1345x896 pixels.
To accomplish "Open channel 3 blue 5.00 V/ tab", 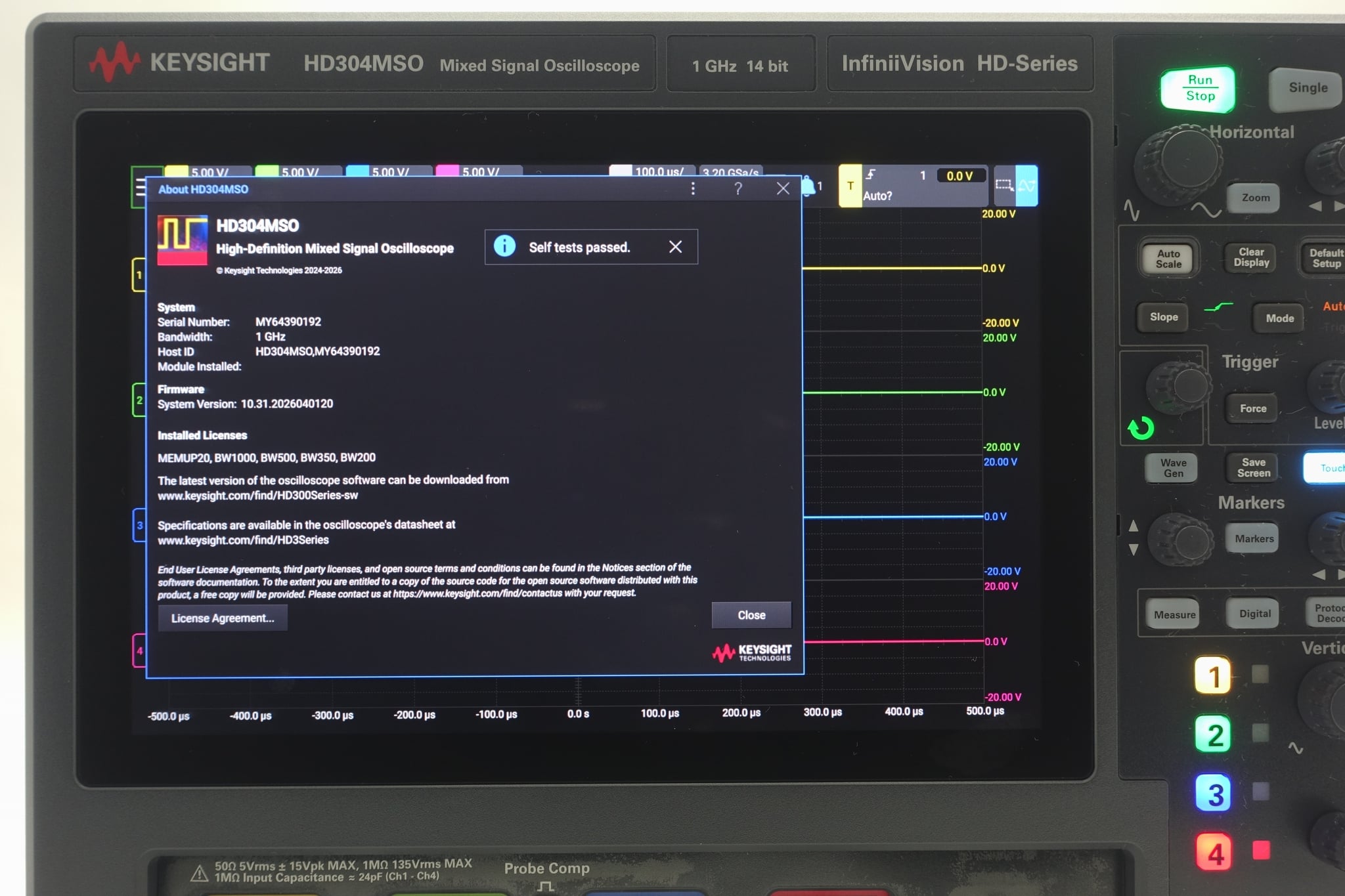I will tap(389, 172).
